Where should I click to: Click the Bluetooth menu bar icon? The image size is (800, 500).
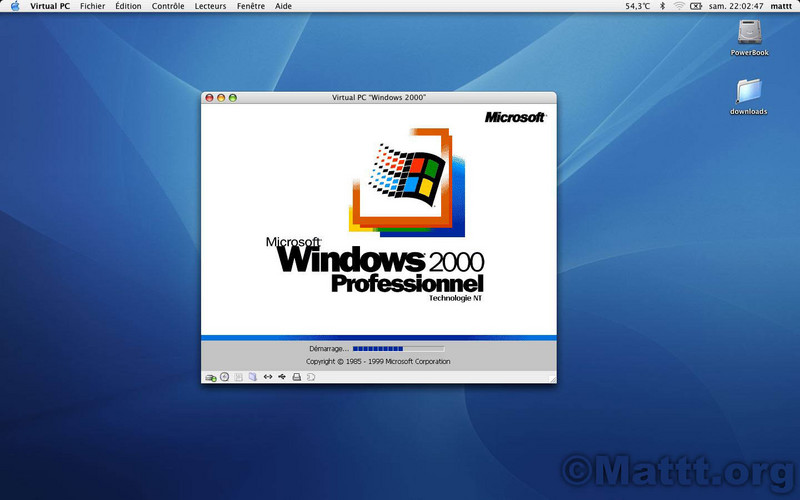(x=662, y=6)
